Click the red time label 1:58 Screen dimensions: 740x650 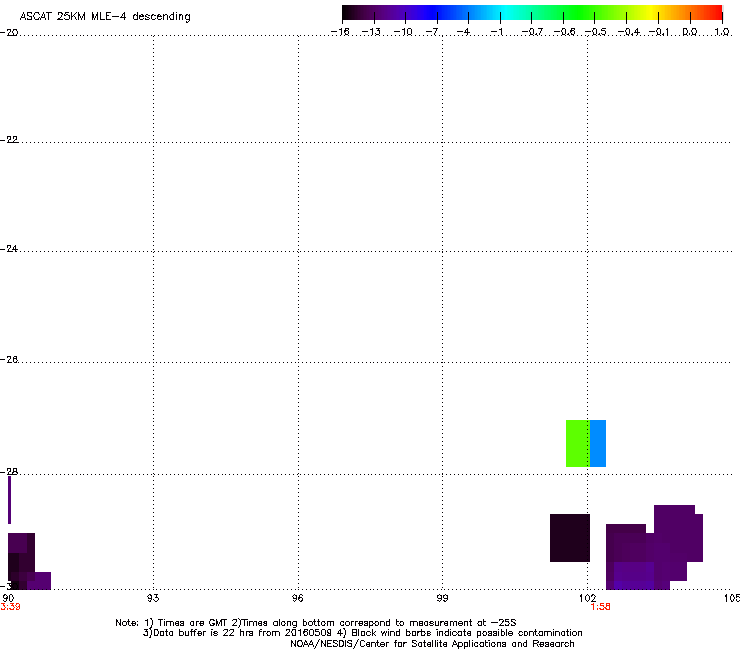tap(600, 607)
